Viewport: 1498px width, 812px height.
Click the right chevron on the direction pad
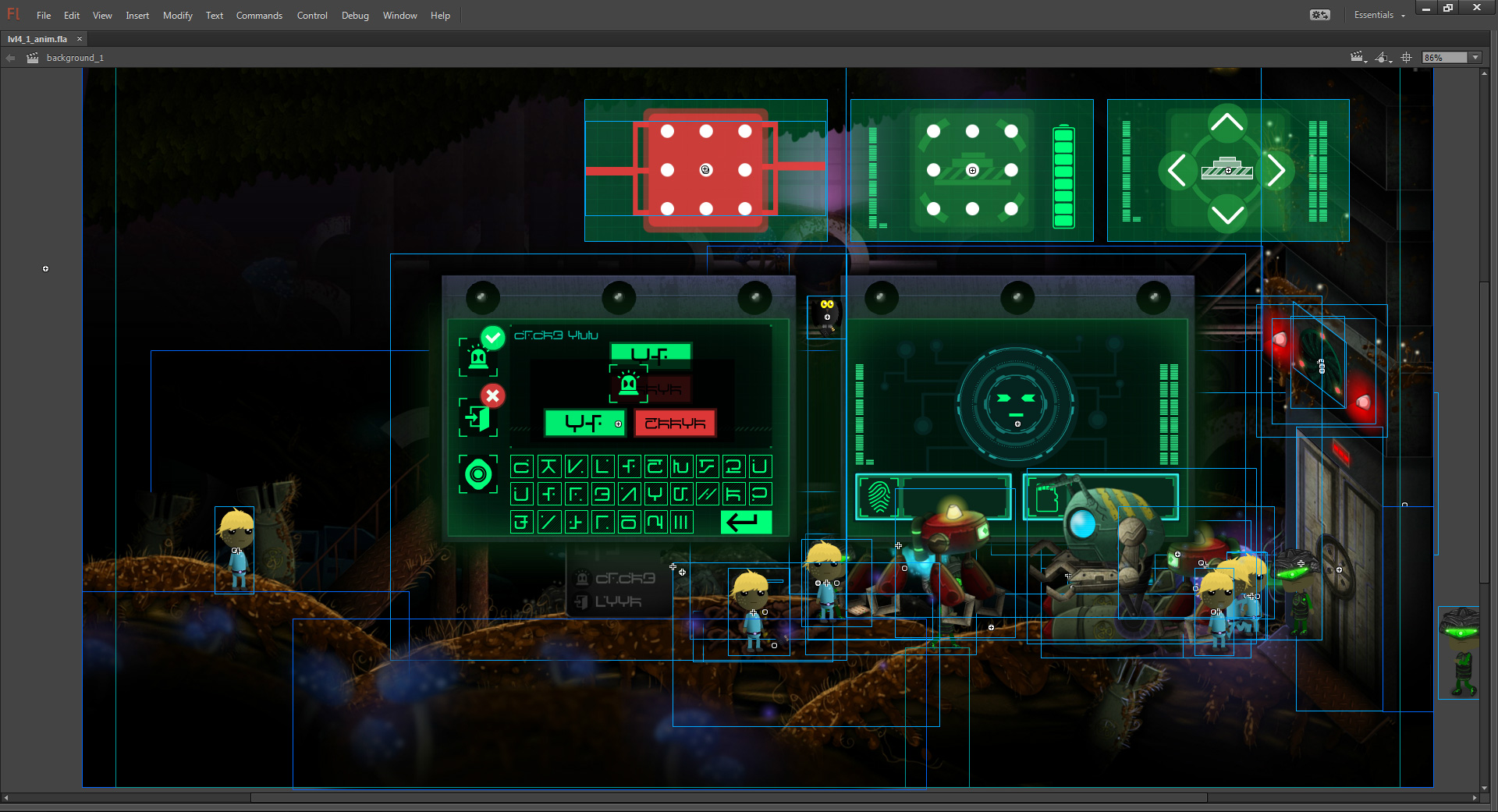1276,170
